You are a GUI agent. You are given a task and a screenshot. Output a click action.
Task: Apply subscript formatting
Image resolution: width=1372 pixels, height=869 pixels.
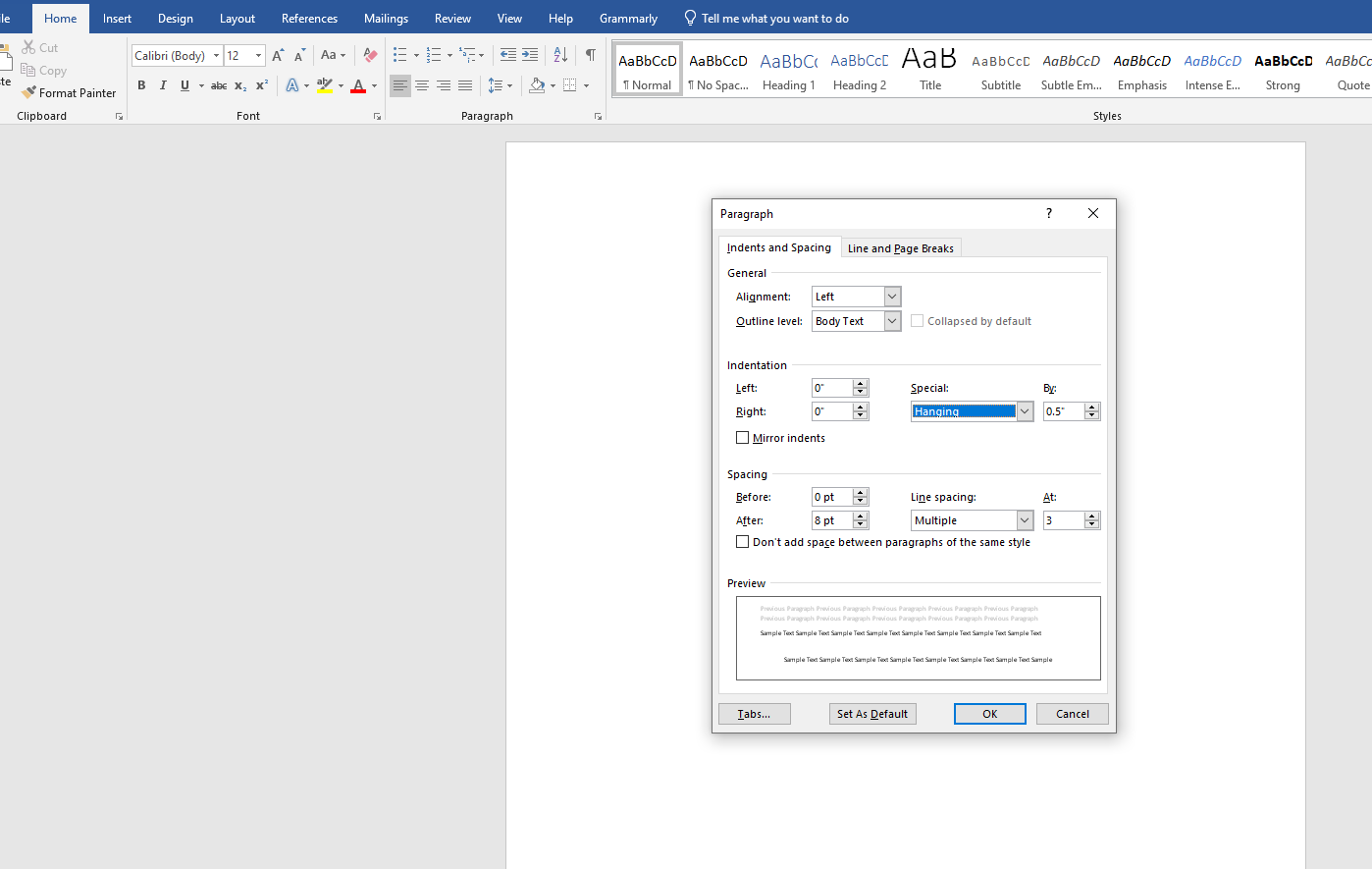(240, 85)
